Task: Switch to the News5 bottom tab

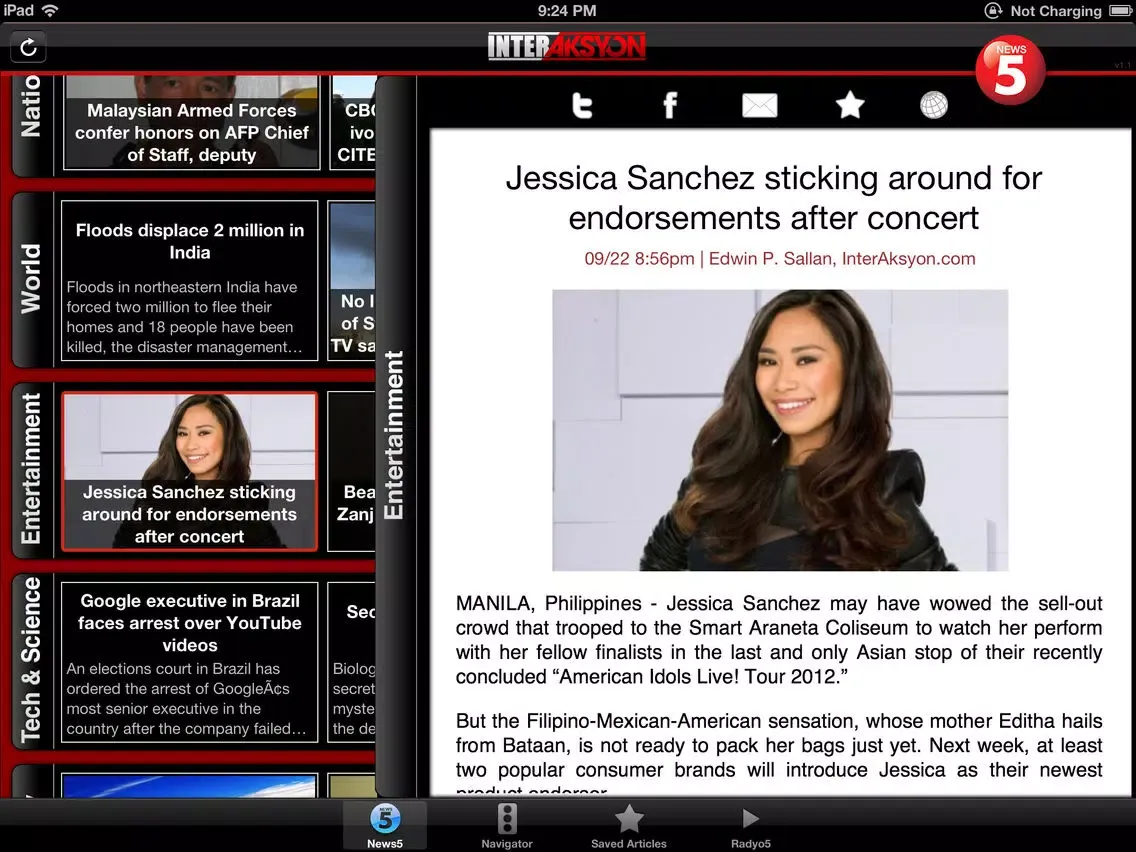Action: (385, 826)
